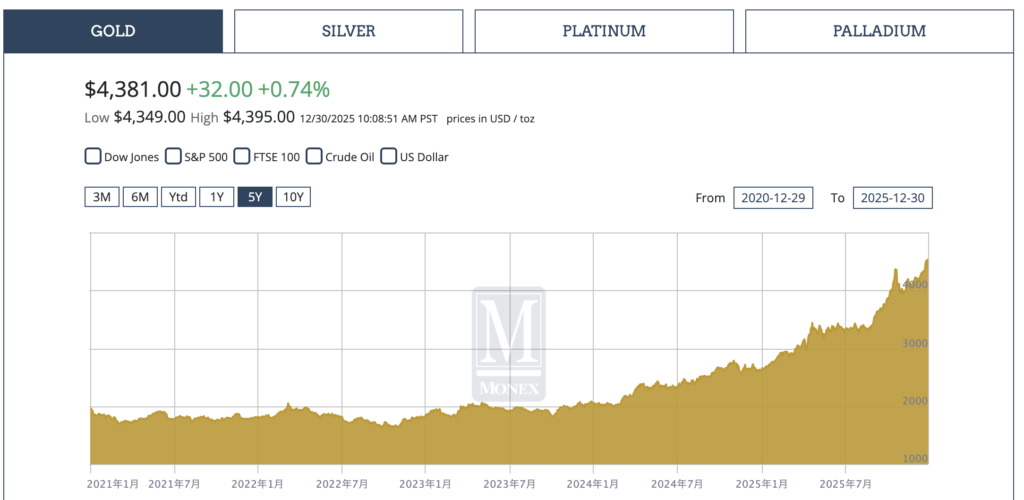Open the SILVER price tab

coord(349,31)
